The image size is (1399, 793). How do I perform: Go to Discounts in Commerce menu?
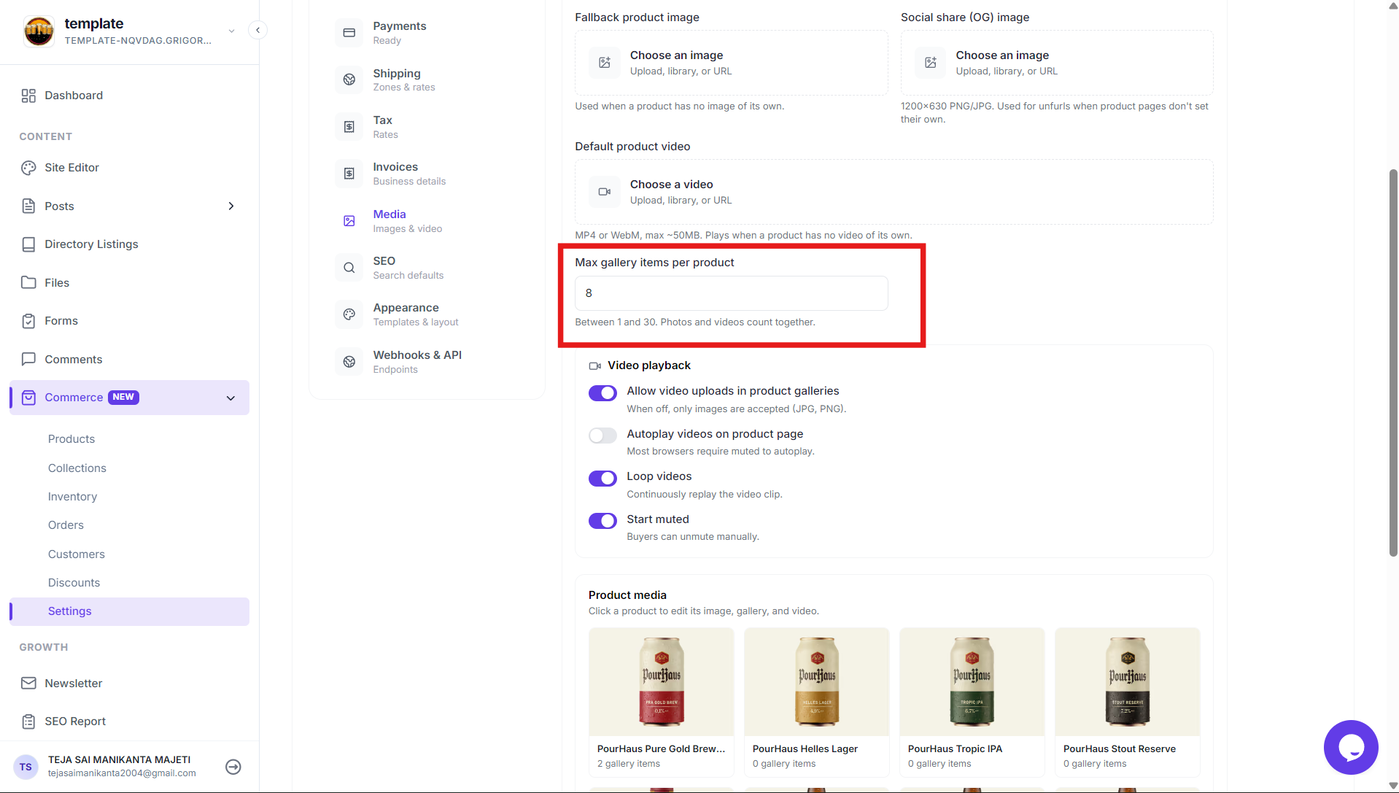coord(74,583)
